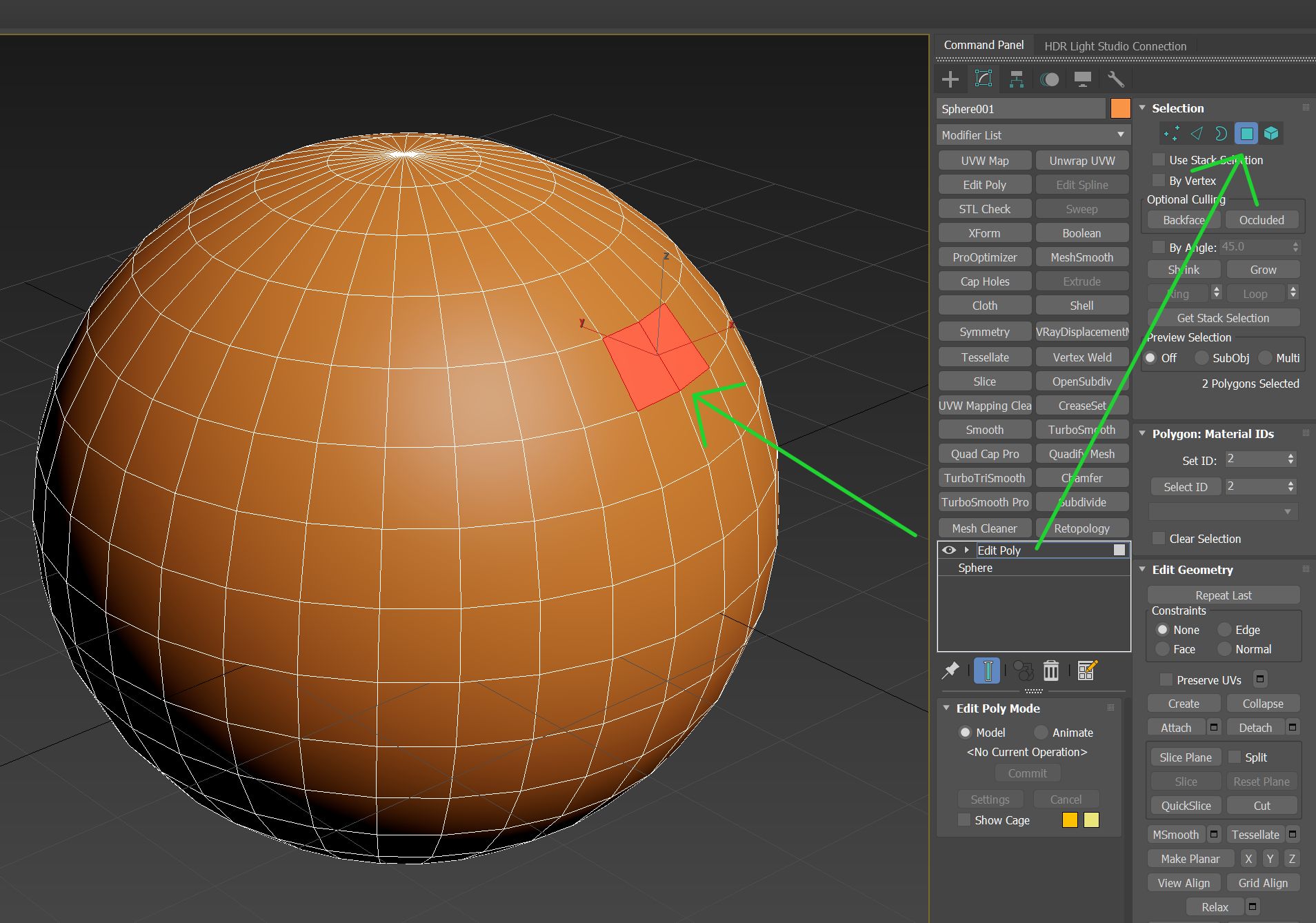
Task: Check the Show Cage option
Action: click(964, 820)
